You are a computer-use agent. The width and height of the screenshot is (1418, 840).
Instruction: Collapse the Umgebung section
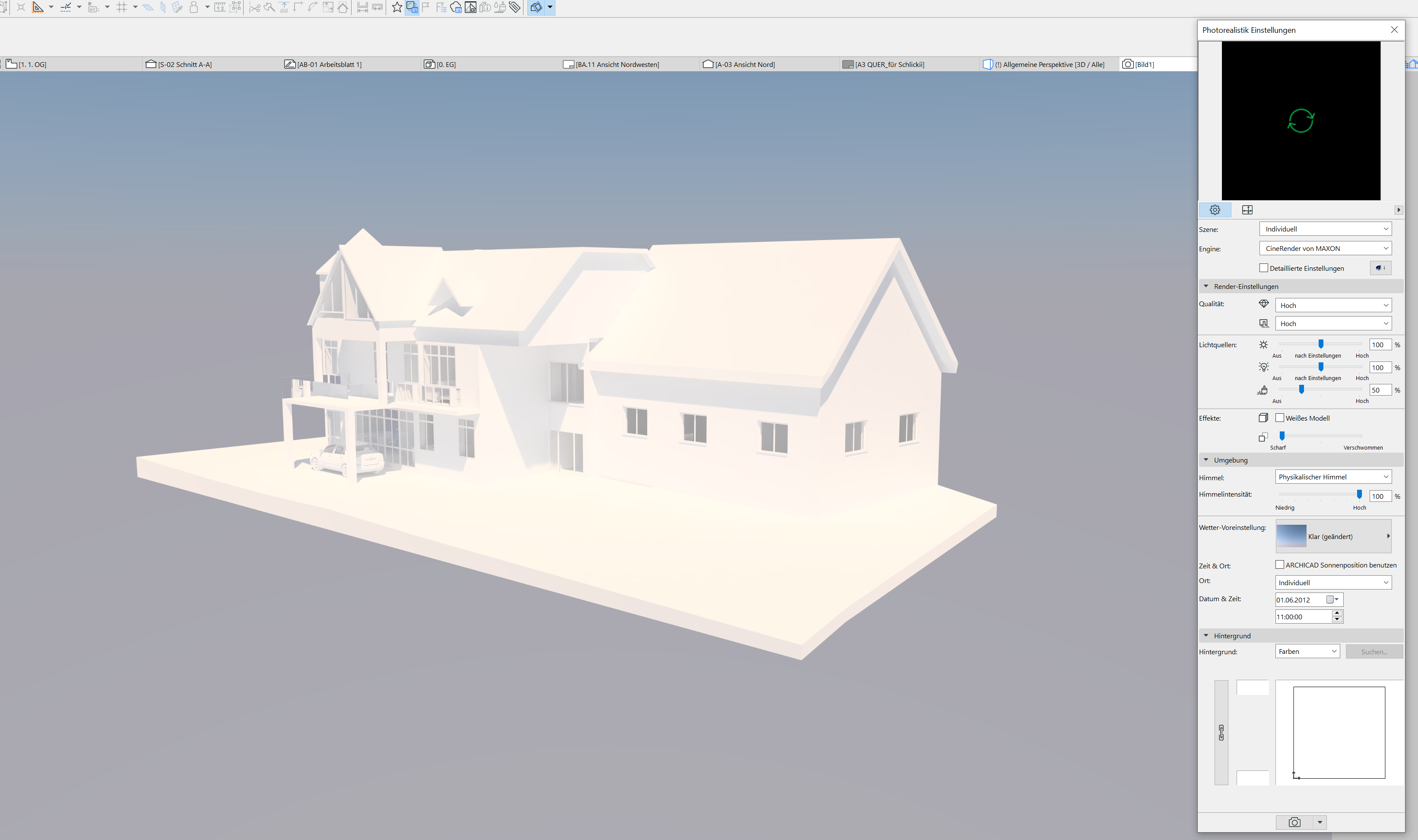[x=1206, y=460]
